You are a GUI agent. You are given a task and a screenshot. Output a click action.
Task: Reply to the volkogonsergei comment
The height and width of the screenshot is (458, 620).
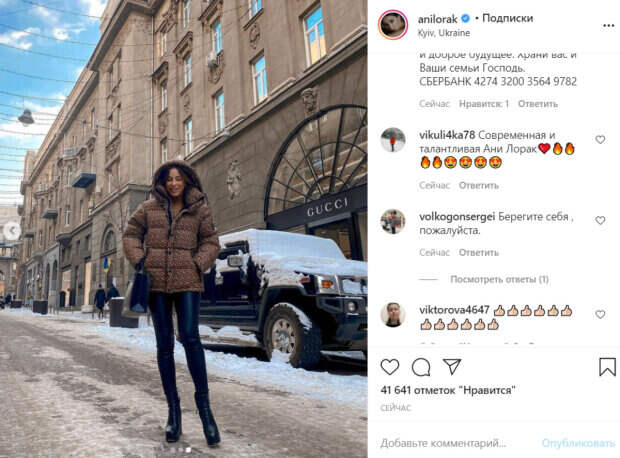click(478, 252)
